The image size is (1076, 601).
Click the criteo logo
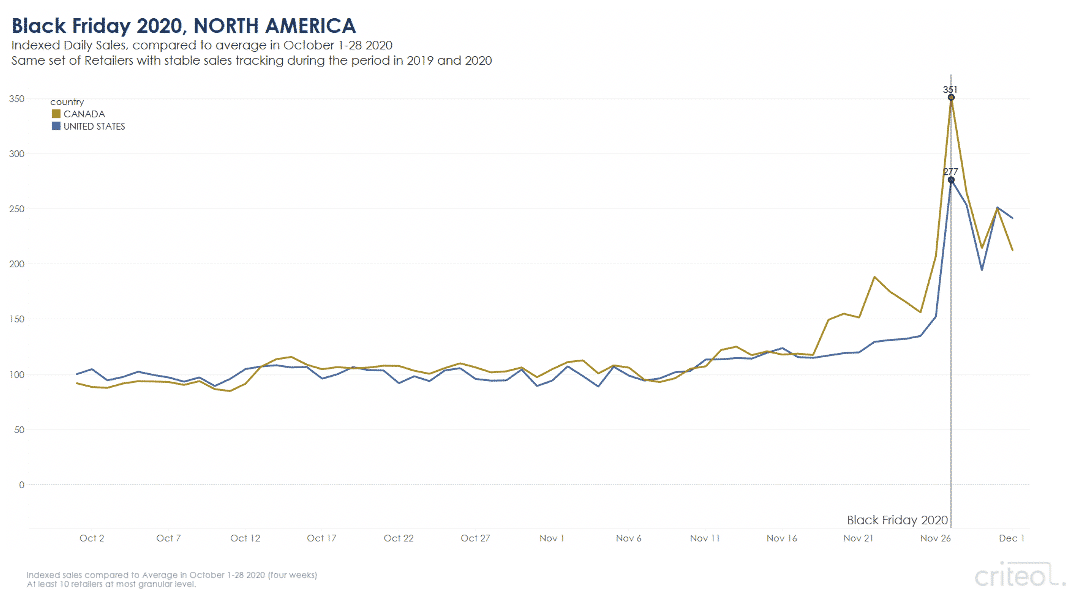pyautogui.click(x=1020, y=575)
